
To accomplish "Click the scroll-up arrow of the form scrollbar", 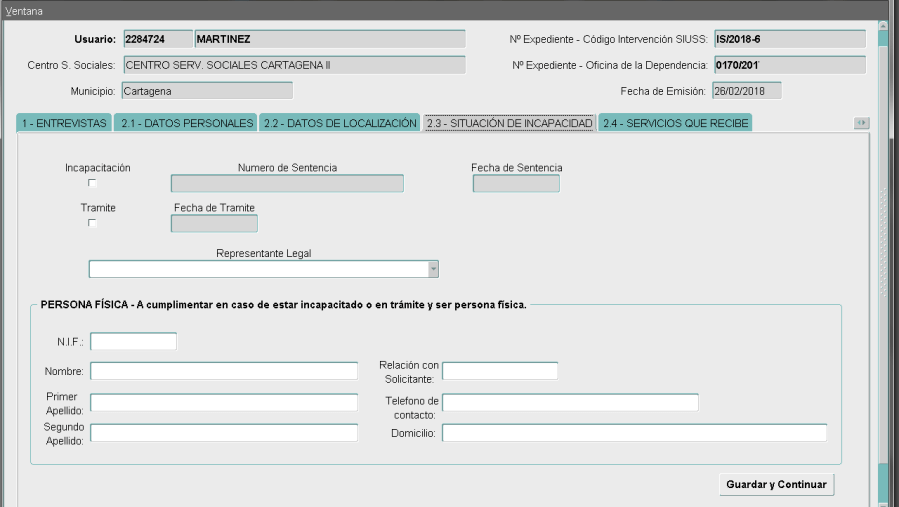I will click(x=884, y=25).
